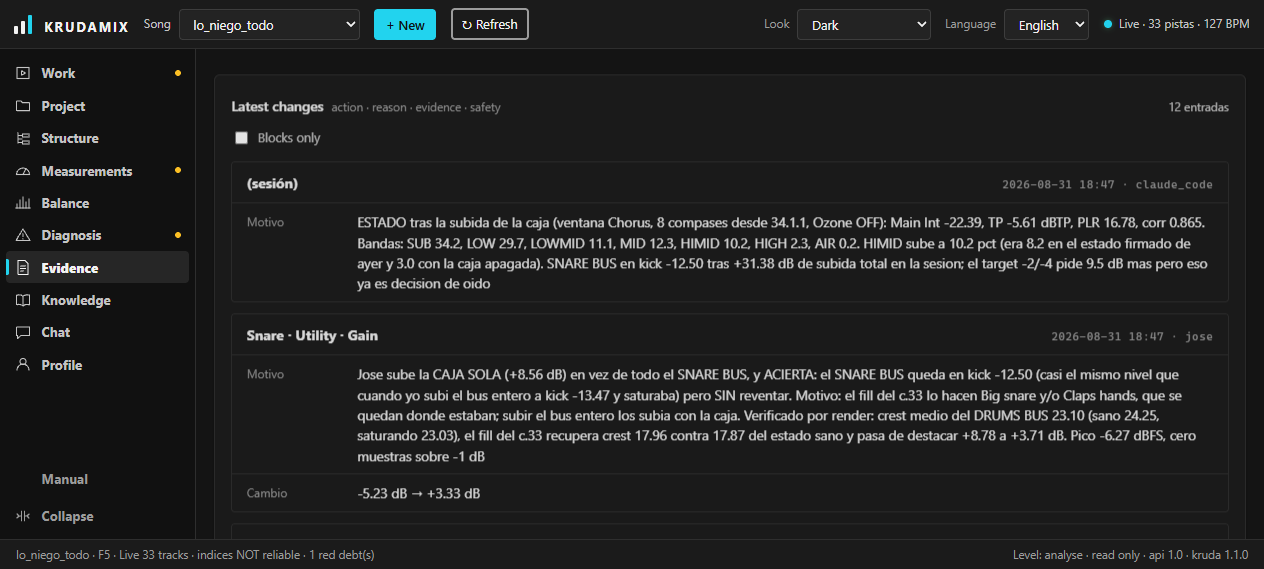Switch to the Balance section
1264x569 pixels.
click(x=97, y=203)
